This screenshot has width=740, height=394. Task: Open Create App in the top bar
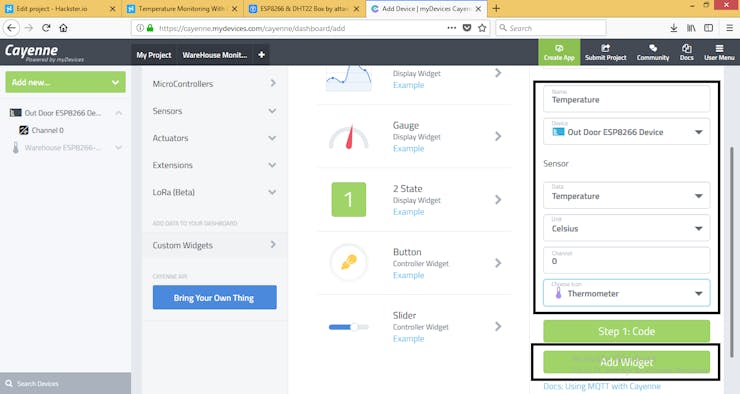click(559, 52)
